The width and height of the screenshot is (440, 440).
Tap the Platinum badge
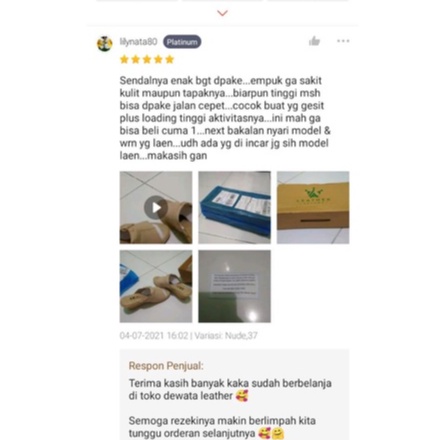tap(182, 42)
